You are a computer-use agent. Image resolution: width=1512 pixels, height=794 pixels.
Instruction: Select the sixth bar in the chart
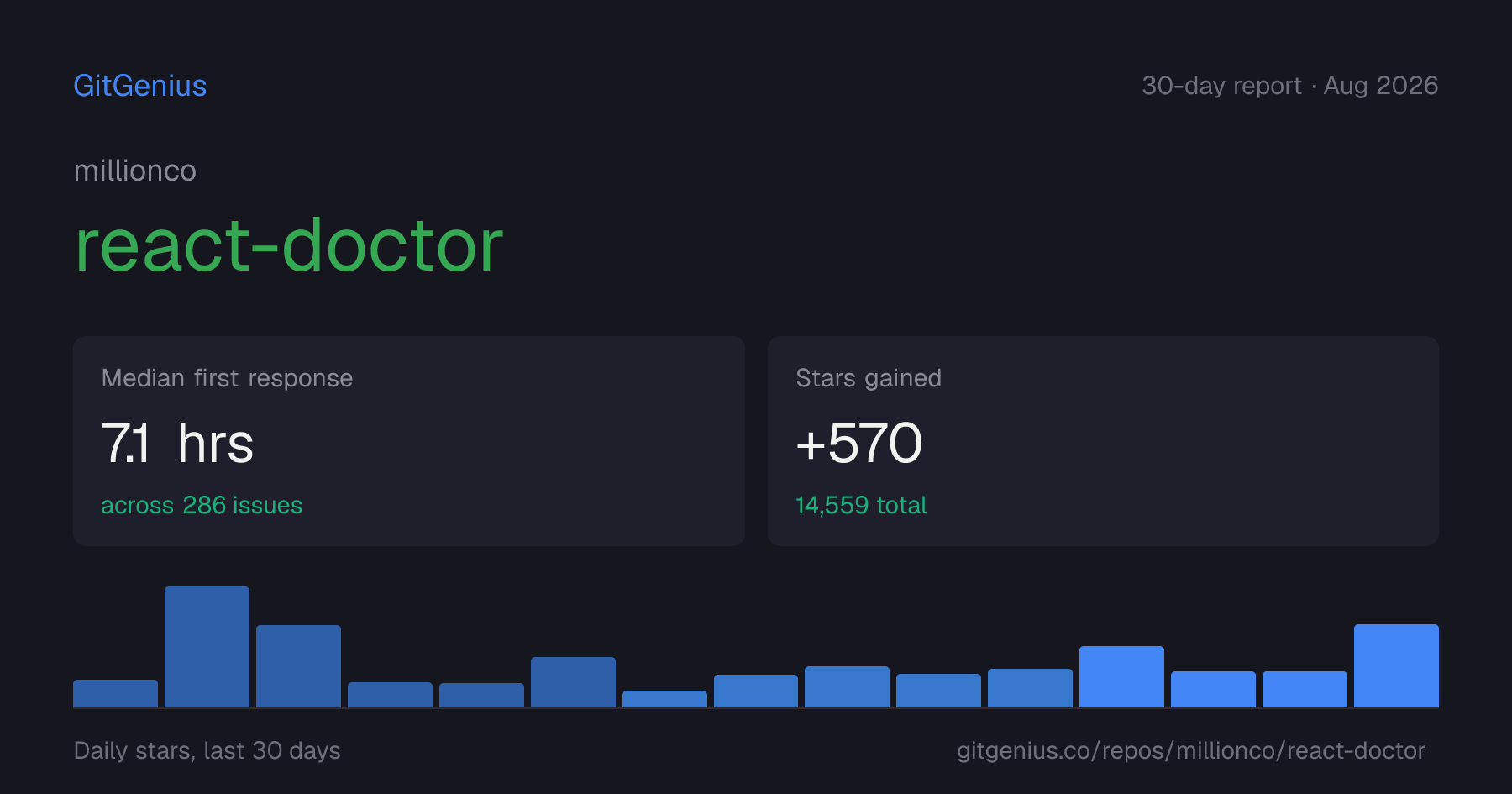573,682
